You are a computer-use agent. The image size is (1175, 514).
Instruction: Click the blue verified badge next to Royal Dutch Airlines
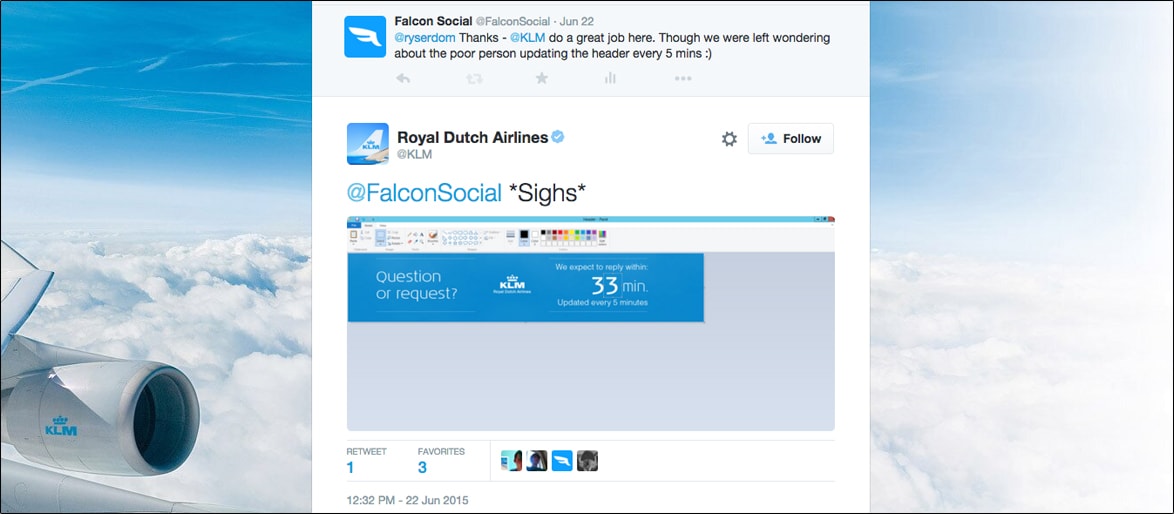tap(558, 137)
